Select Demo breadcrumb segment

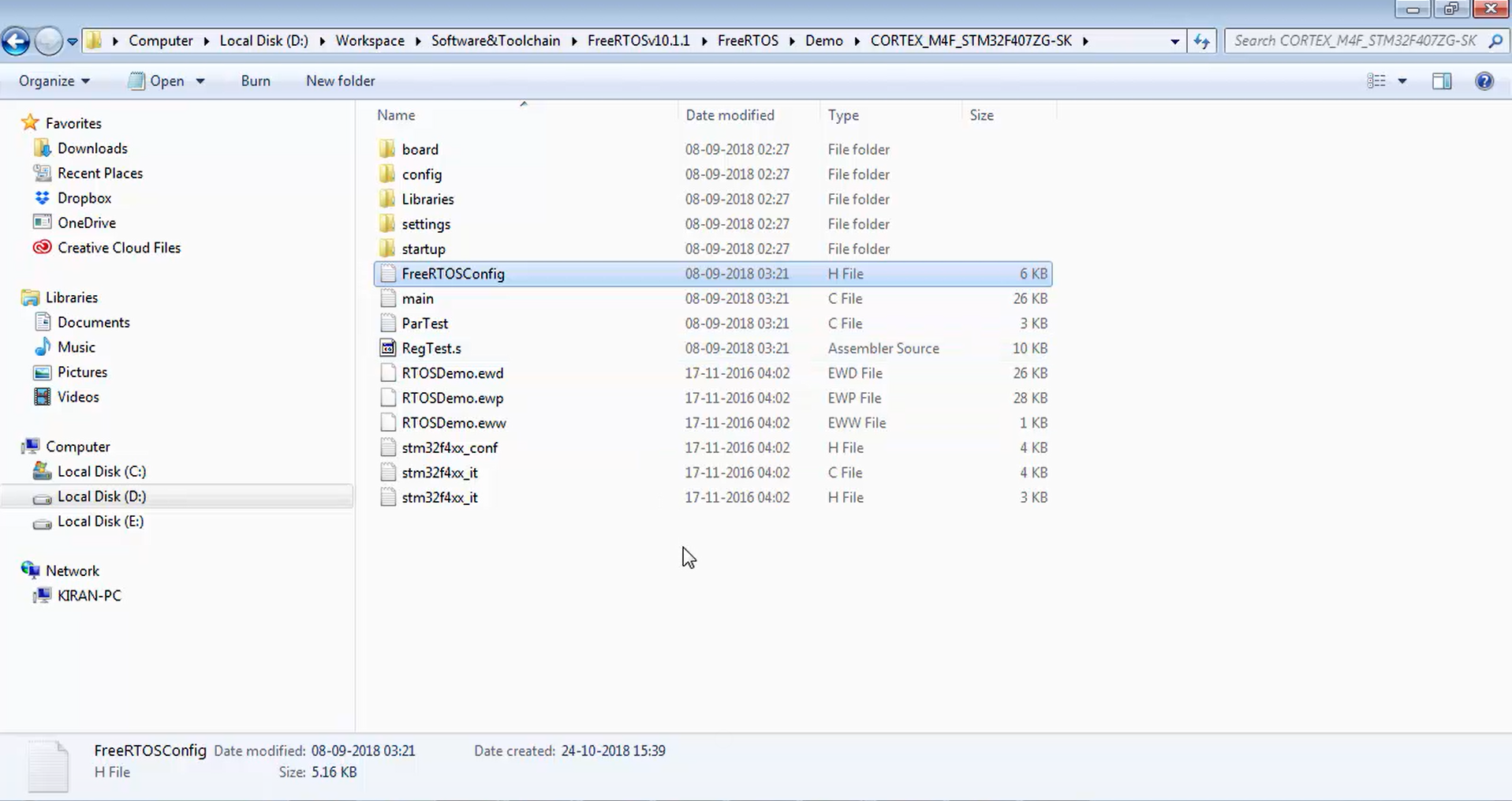coord(824,41)
